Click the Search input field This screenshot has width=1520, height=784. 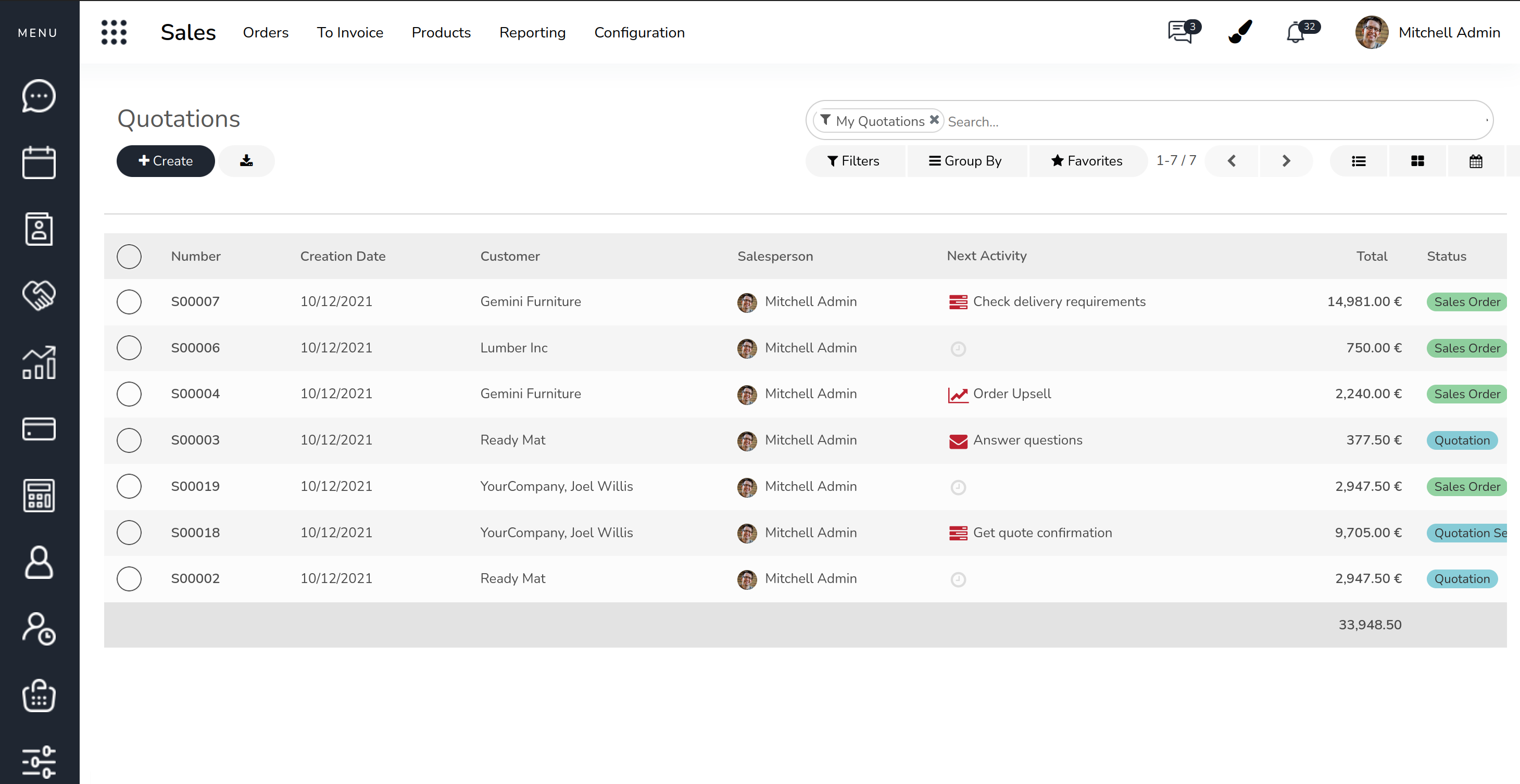[1210, 121]
